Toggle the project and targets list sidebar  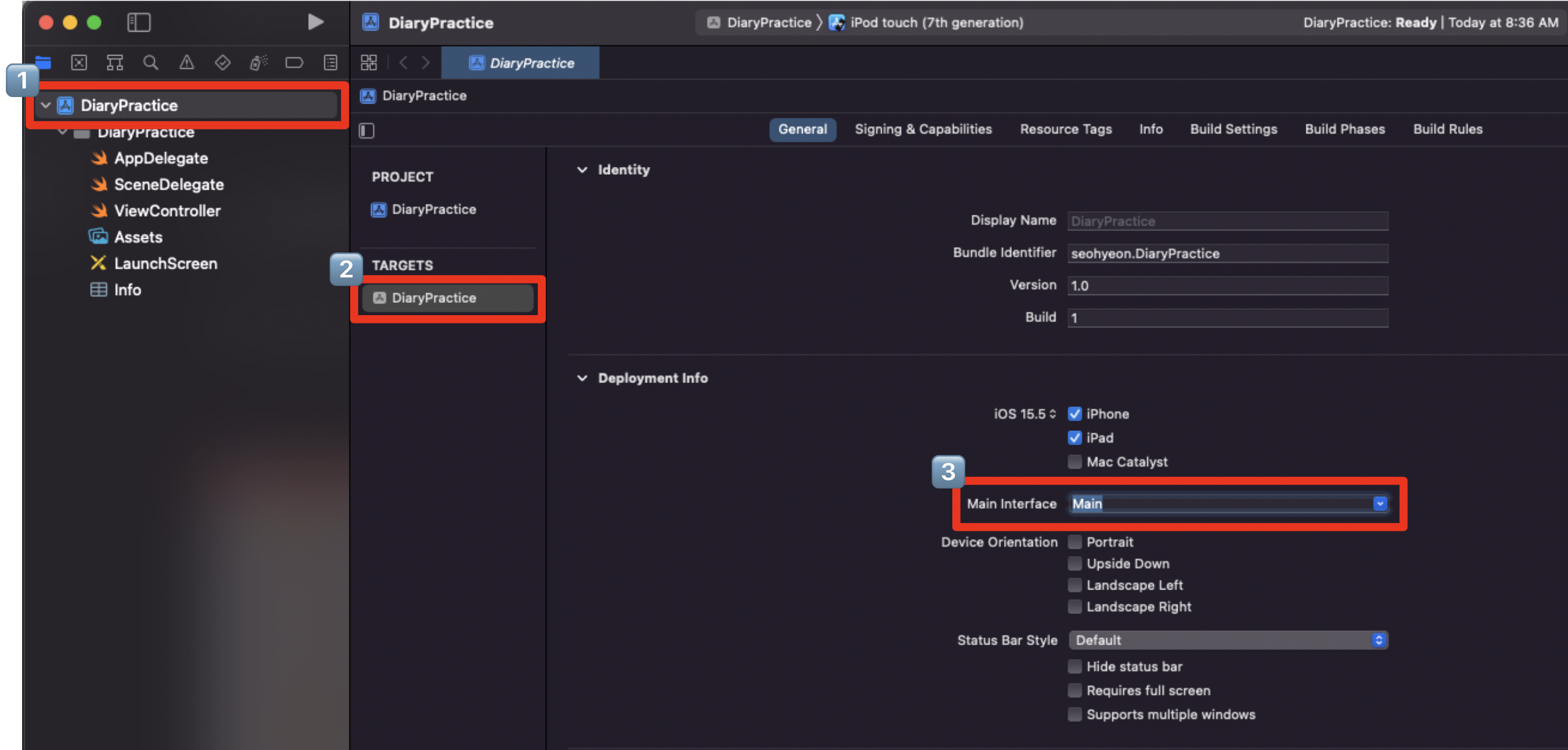[367, 131]
